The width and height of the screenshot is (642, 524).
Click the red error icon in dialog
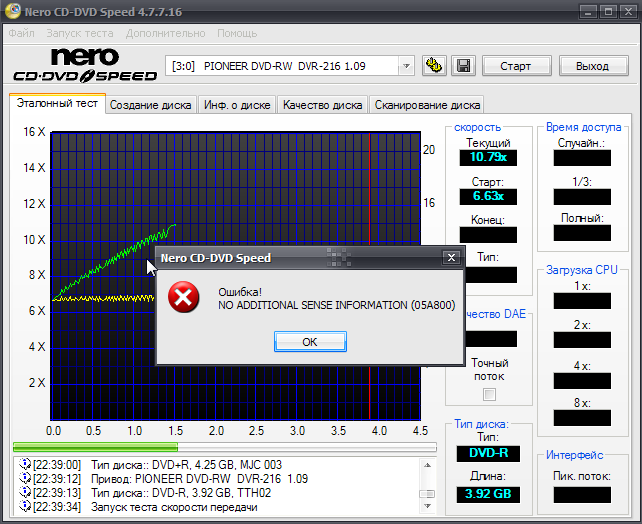pyautogui.click(x=182, y=297)
